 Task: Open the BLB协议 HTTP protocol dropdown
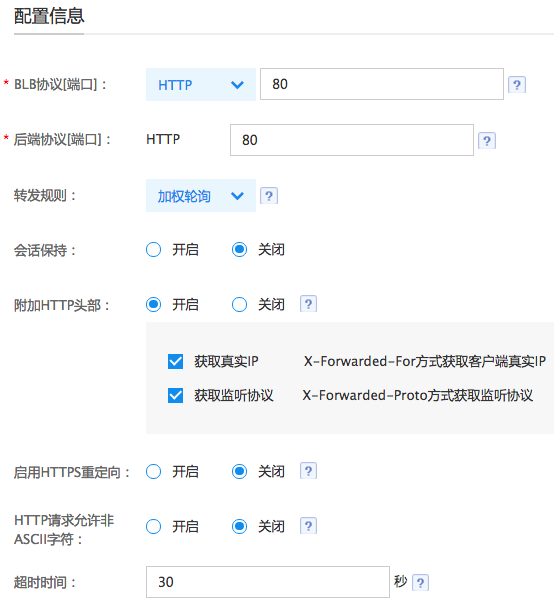pyautogui.click(x=201, y=85)
